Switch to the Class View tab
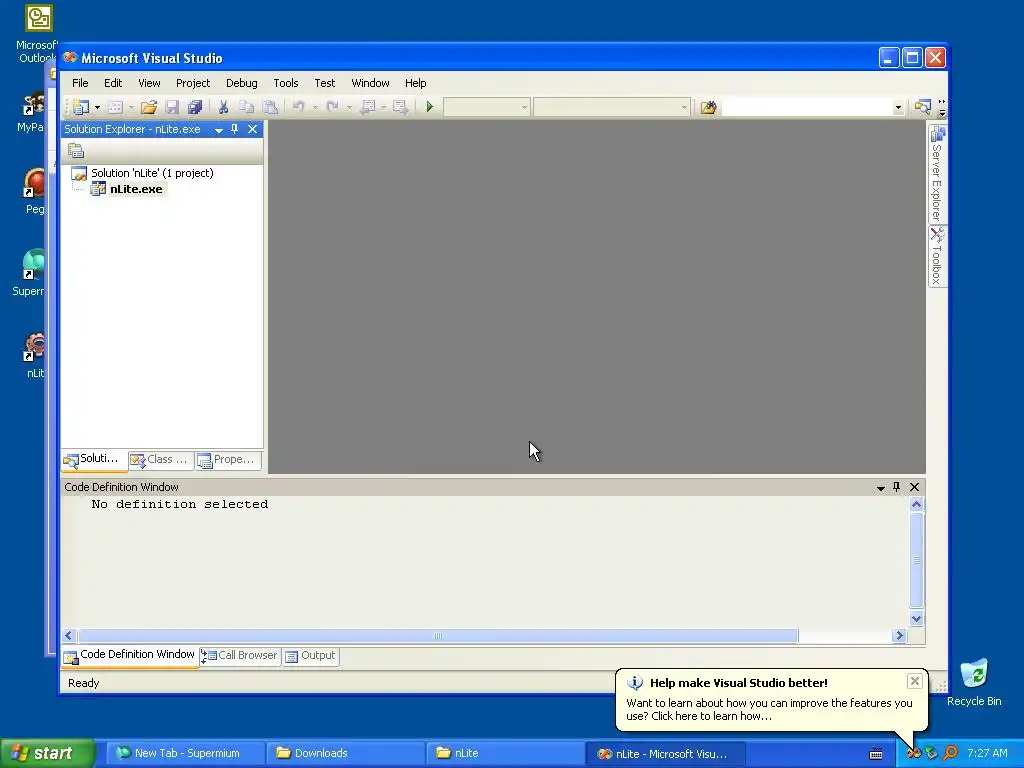The height and width of the screenshot is (768, 1024). click(161, 460)
